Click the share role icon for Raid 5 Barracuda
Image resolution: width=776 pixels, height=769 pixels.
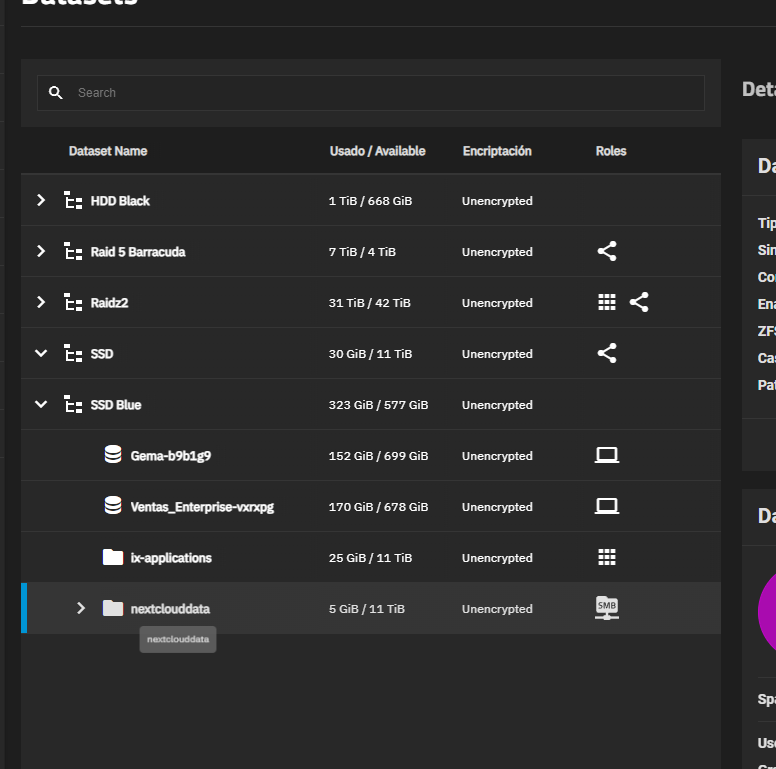[x=607, y=251]
